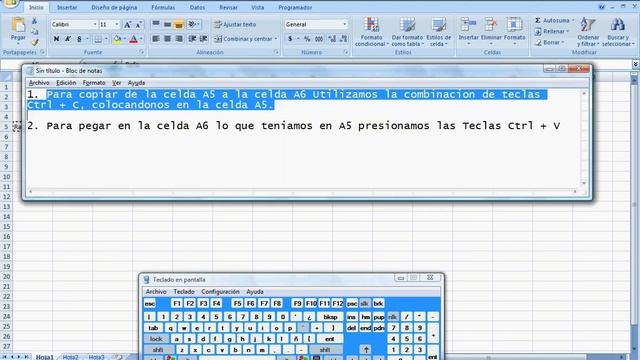Increase the cell indent
The image size is (640, 360).
[x=204, y=39]
